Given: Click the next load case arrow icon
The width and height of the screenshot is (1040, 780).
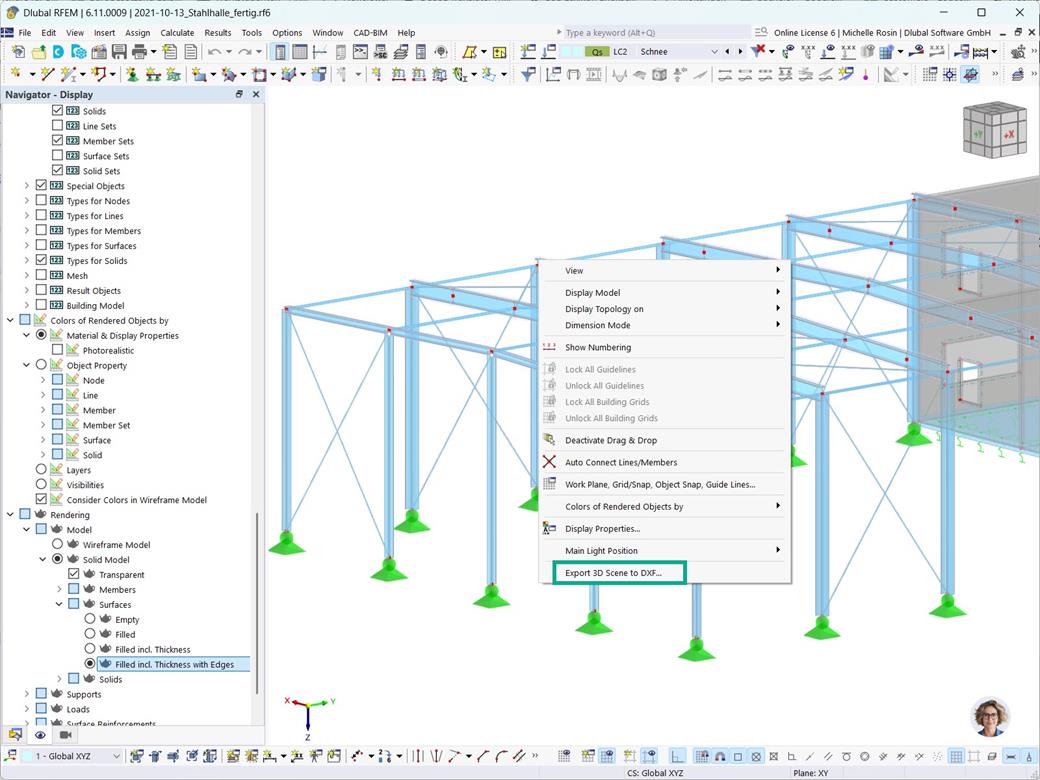Looking at the screenshot, I should pyautogui.click(x=740, y=51).
